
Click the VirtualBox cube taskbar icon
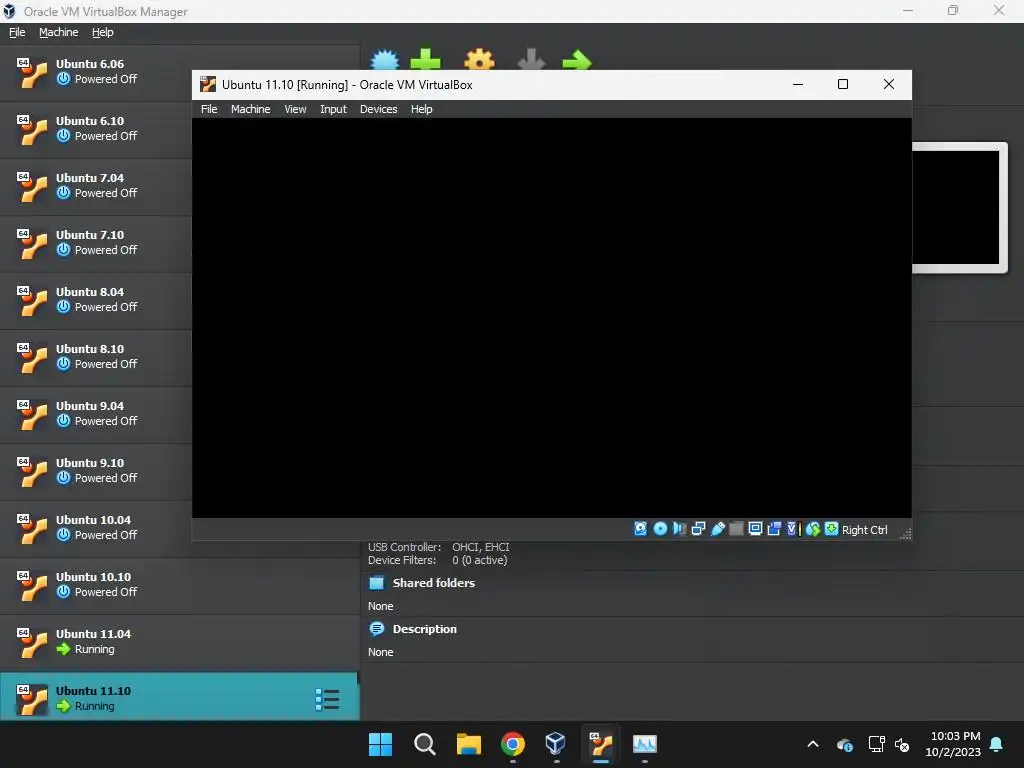coord(555,743)
